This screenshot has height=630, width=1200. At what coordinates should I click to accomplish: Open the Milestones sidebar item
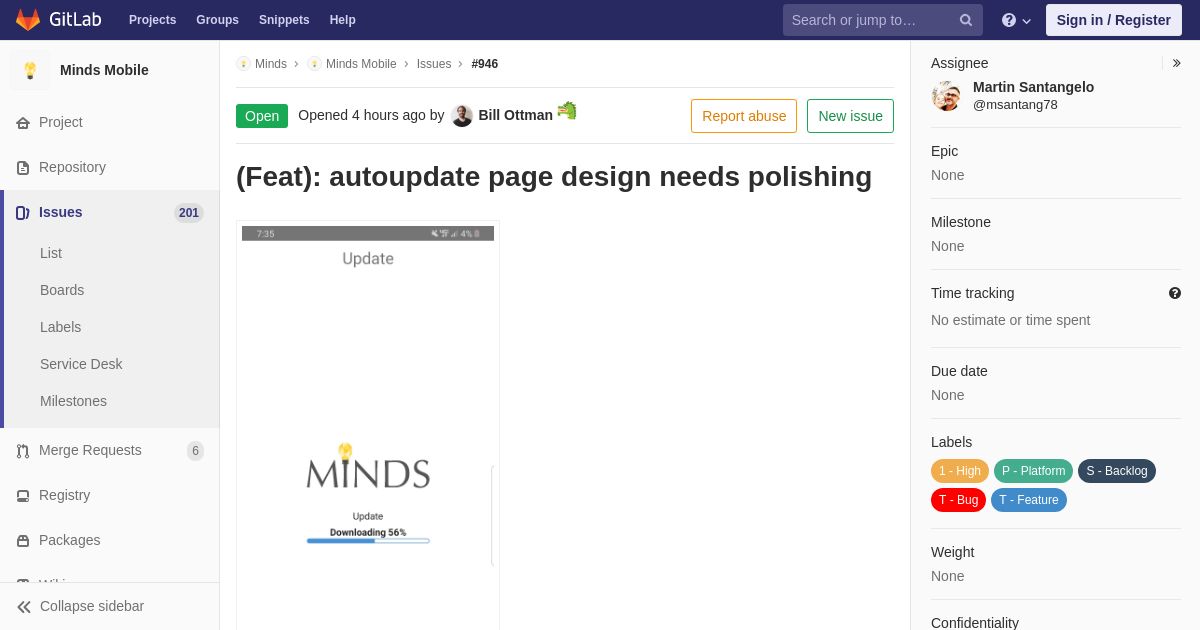coord(73,401)
